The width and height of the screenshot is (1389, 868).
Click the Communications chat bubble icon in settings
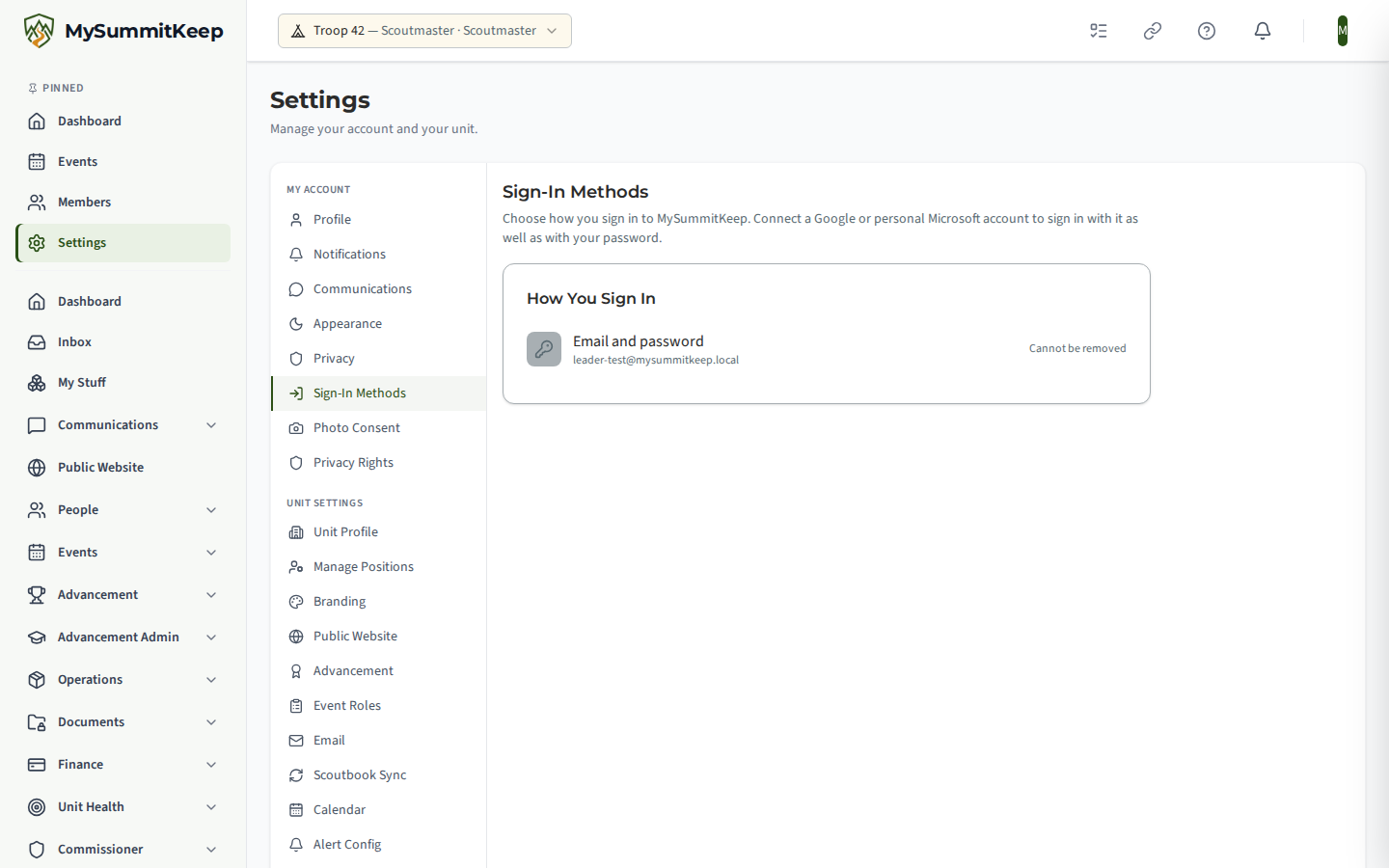[x=296, y=289]
